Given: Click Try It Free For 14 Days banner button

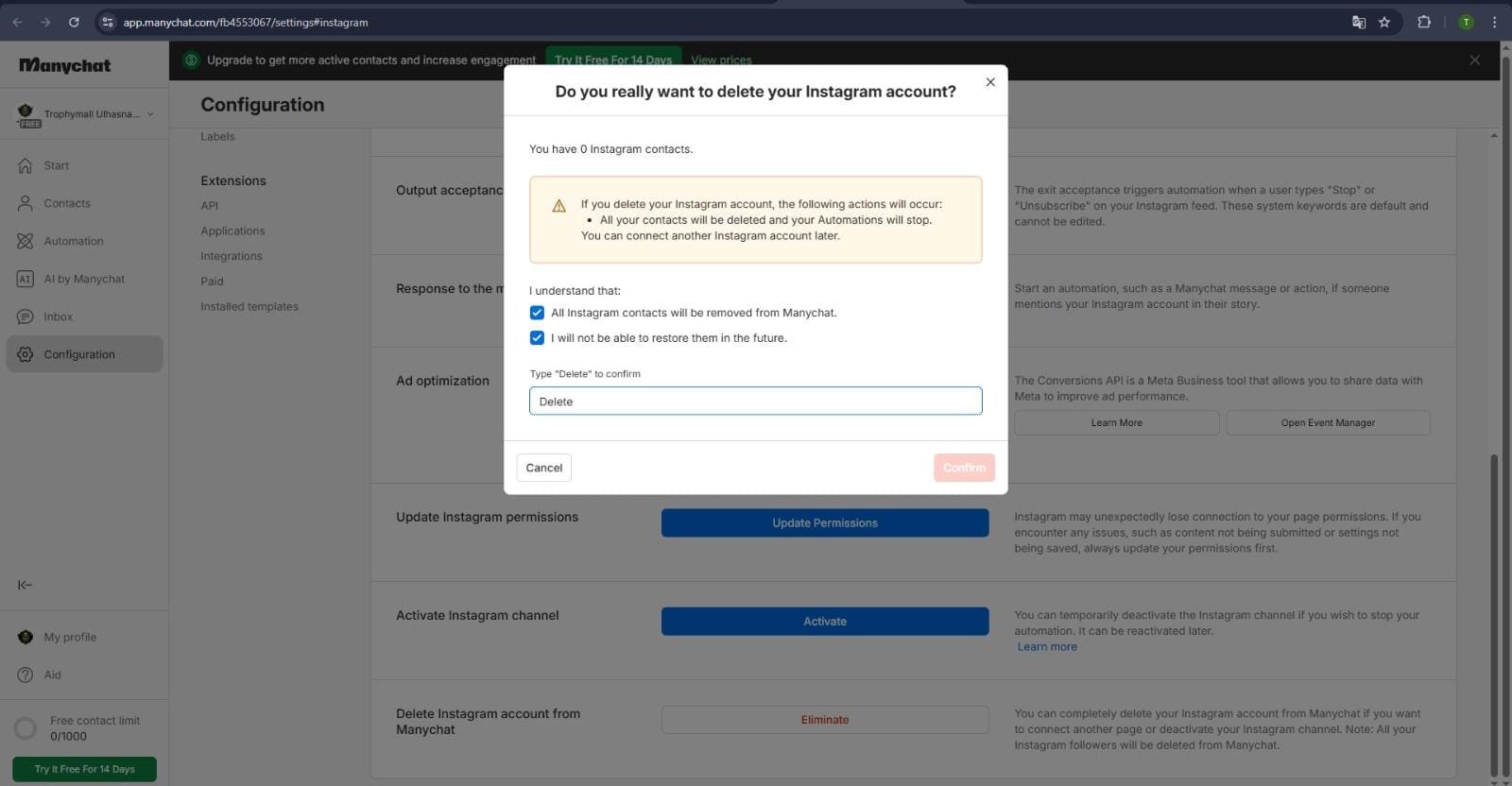Looking at the screenshot, I should [x=613, y=60].
